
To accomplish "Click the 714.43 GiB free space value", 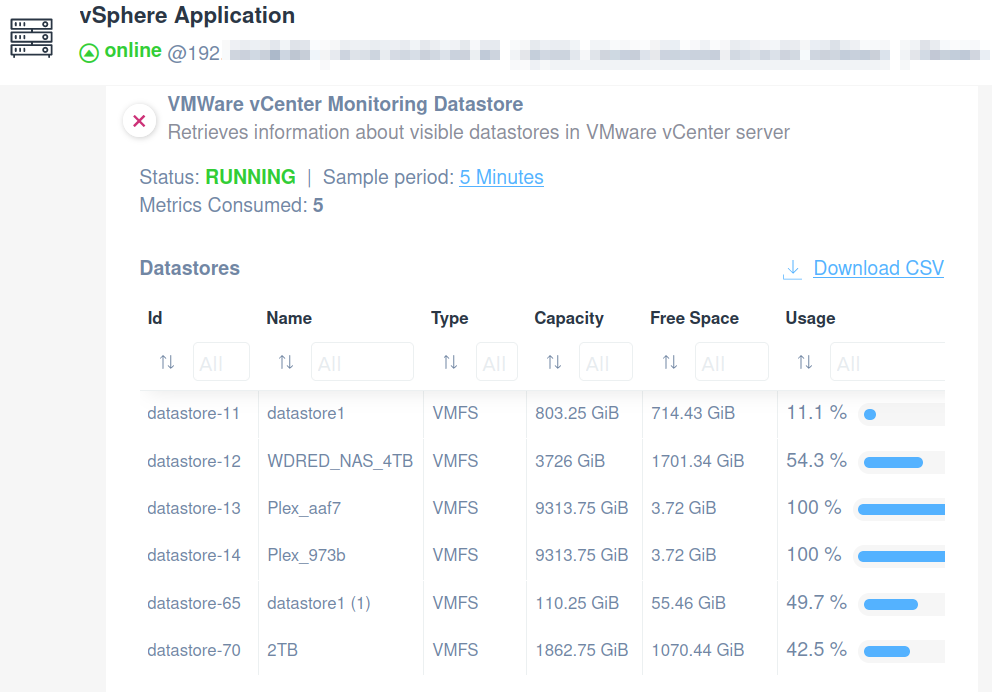I will point(693,414).
